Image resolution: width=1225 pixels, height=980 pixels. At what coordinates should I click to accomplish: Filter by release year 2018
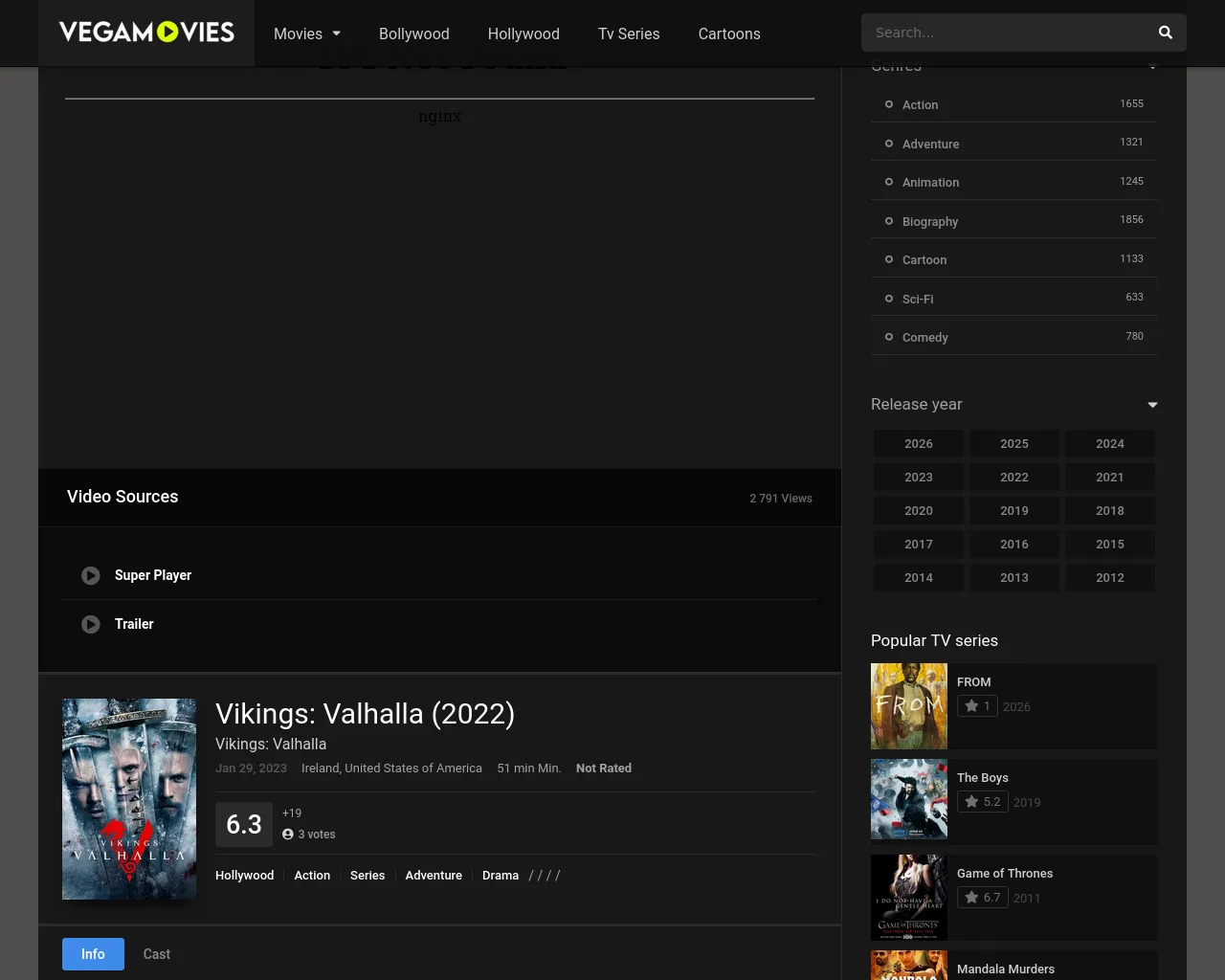1110,511
